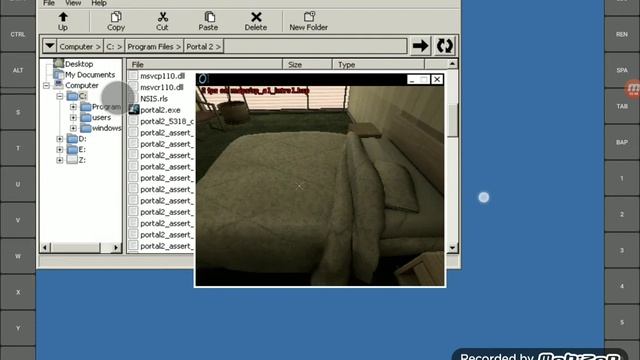Sort by the File column header
This screenshot has width=640, height=360.
(x=204, y=64)
